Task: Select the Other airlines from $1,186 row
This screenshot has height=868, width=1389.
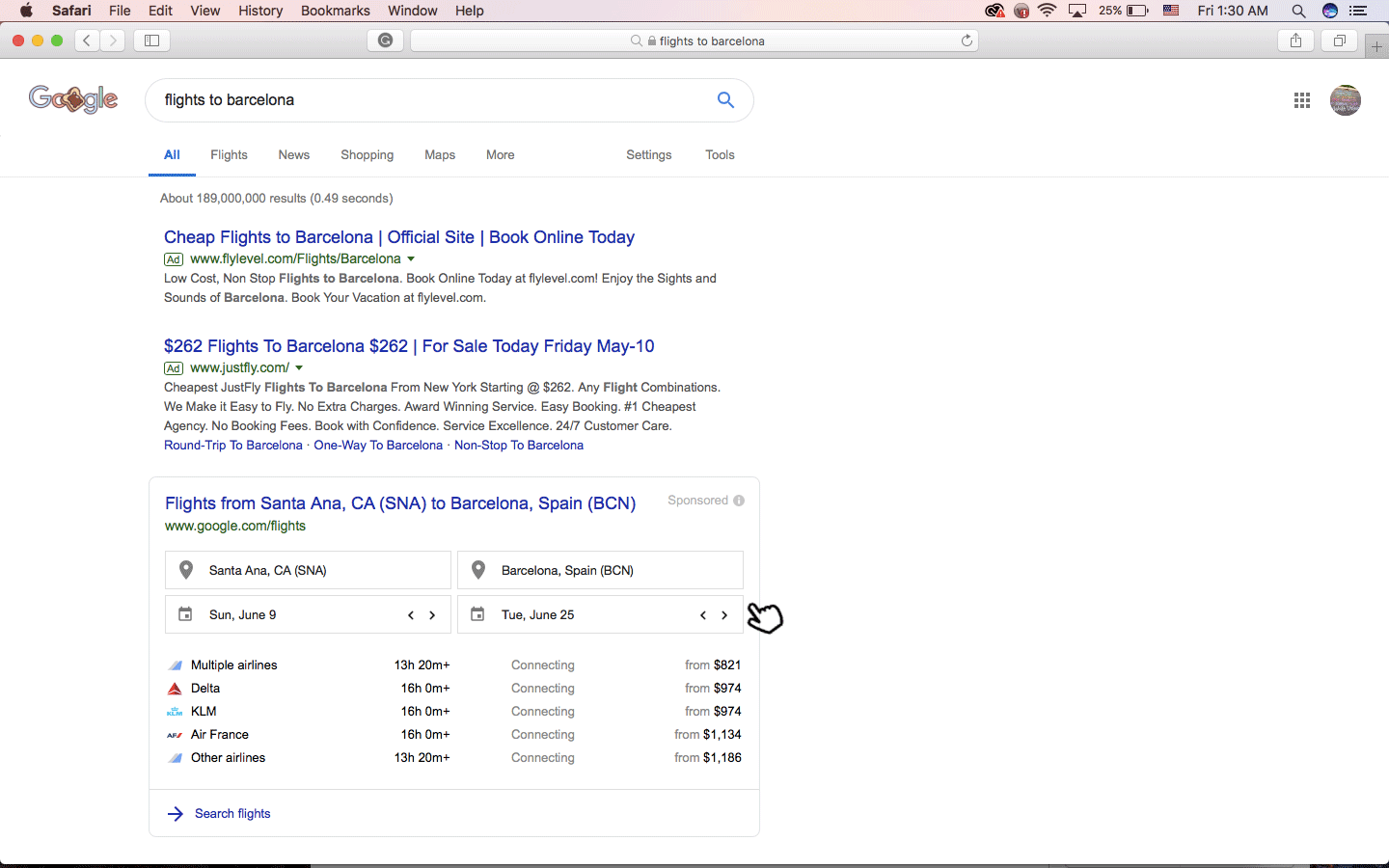Action: pos(454,758)
